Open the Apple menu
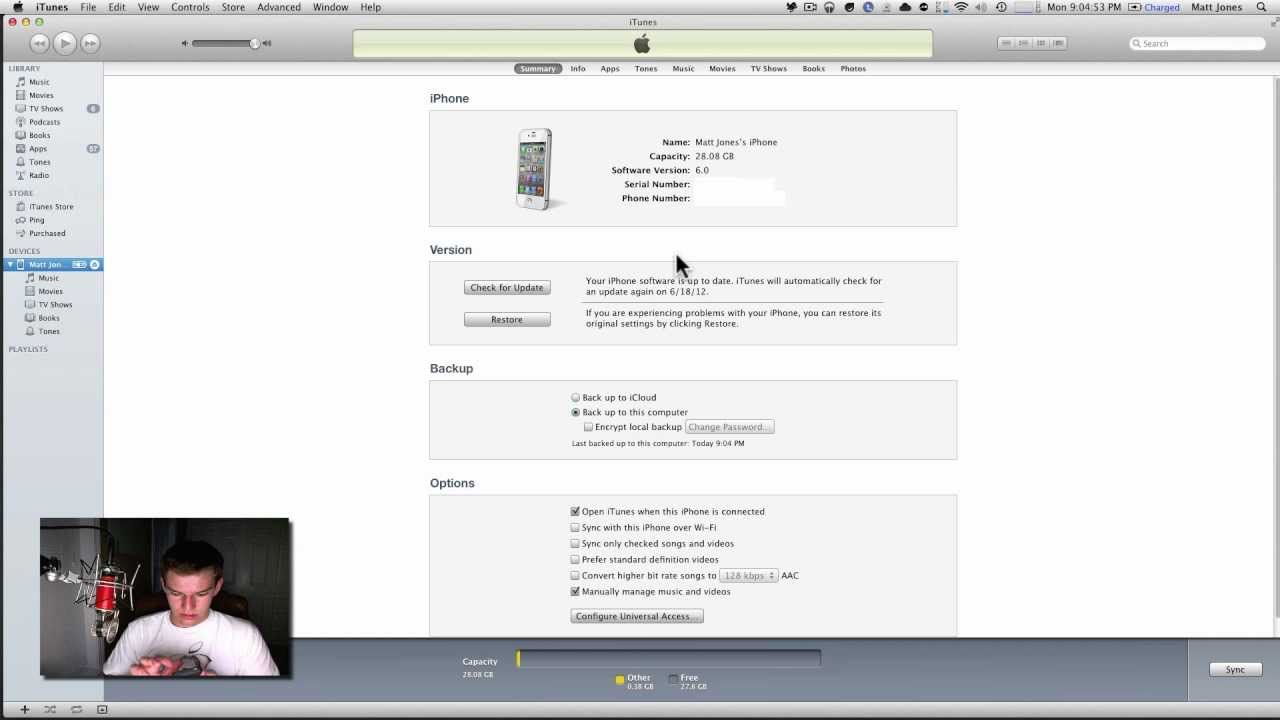Screen dimensions: 1280x720 point(17,7)
